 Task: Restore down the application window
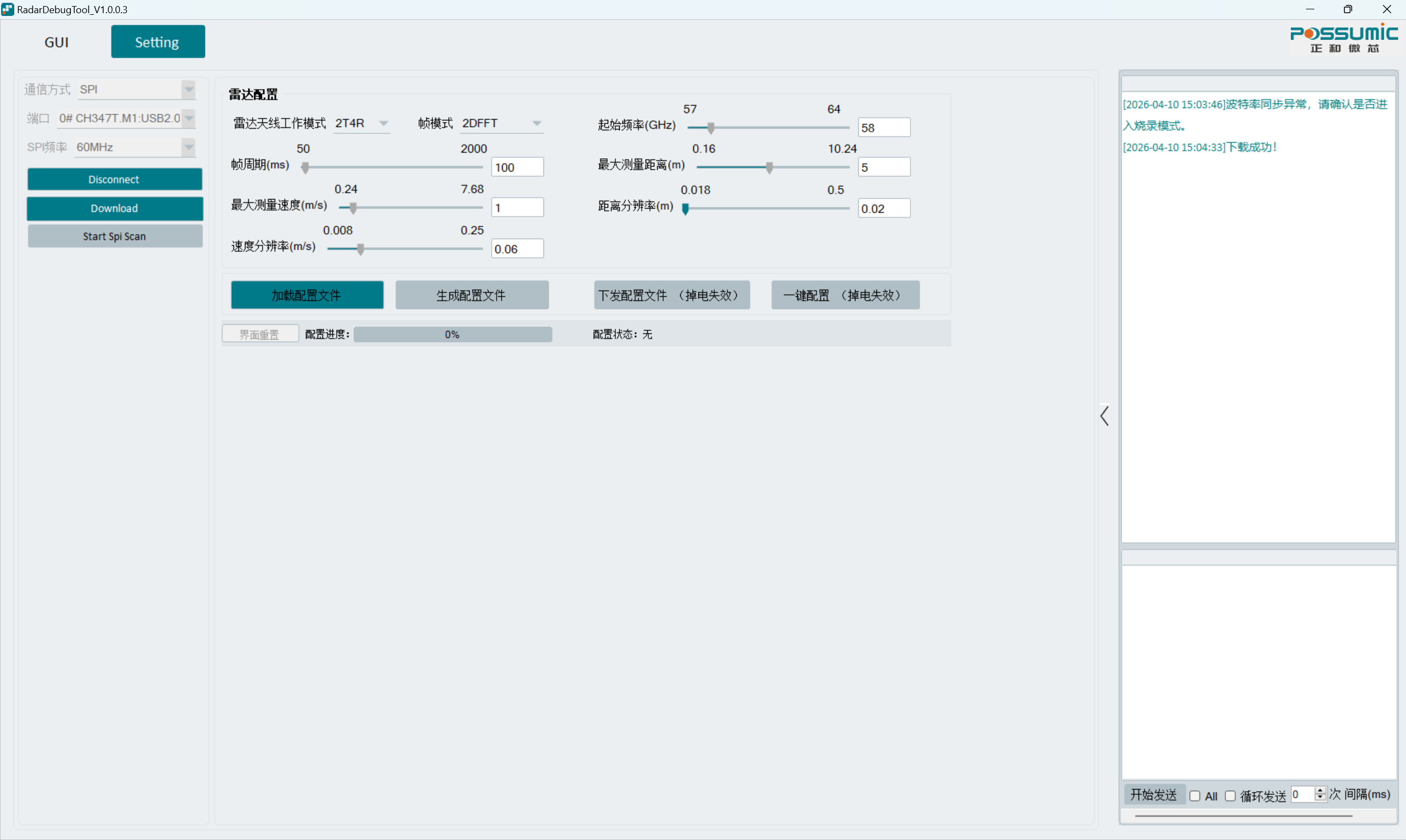1348,9
